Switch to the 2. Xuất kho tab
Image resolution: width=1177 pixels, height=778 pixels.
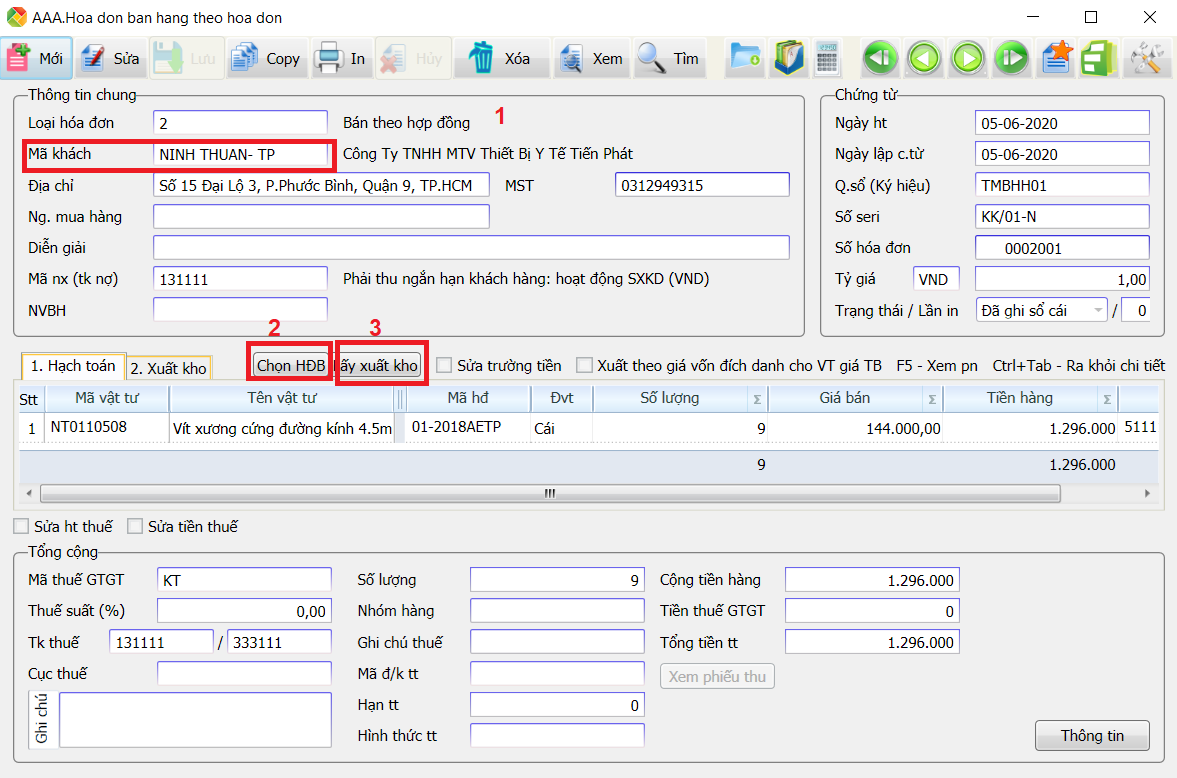[x=168, y=368]
